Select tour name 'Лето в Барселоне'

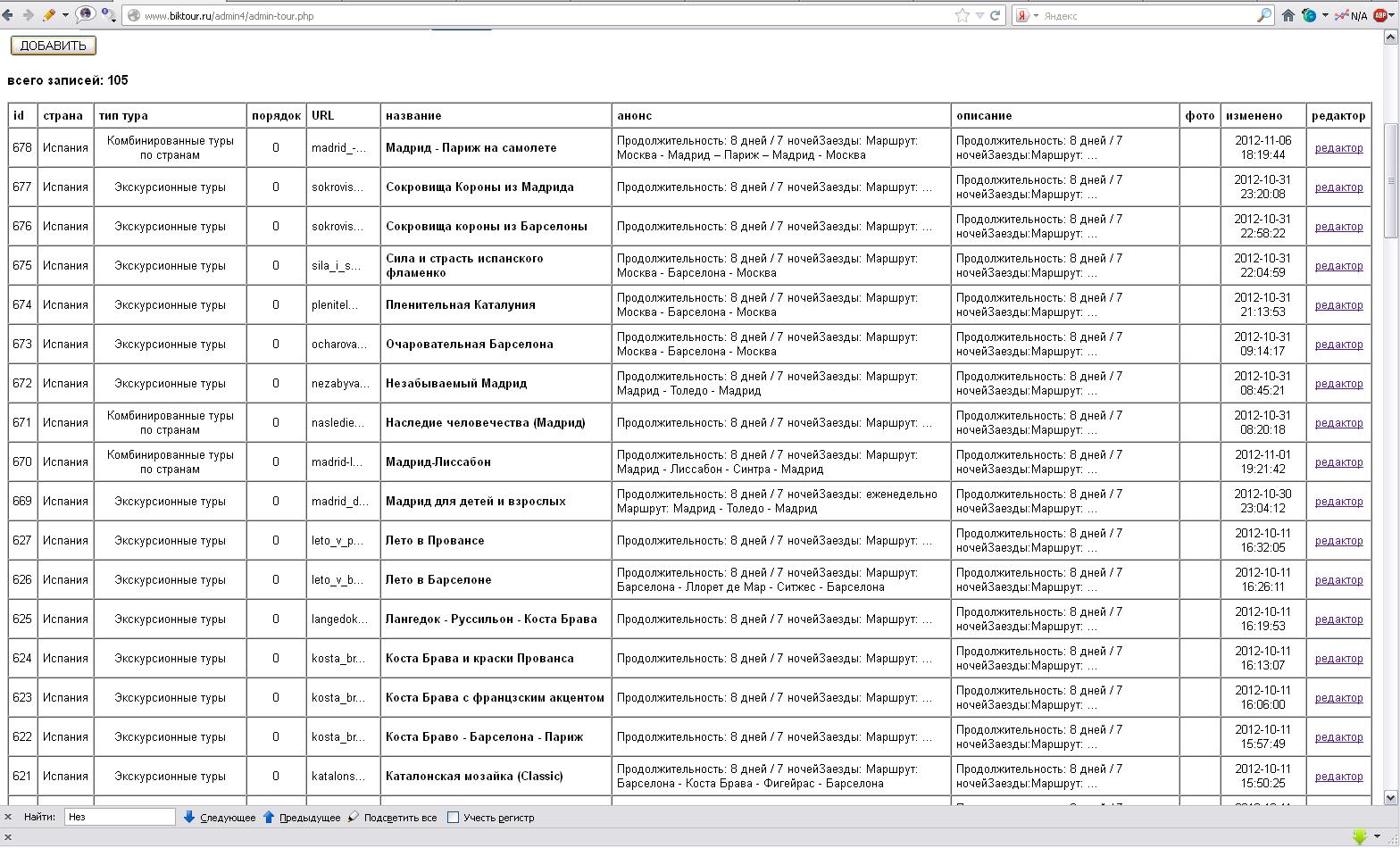click(438, 580)
